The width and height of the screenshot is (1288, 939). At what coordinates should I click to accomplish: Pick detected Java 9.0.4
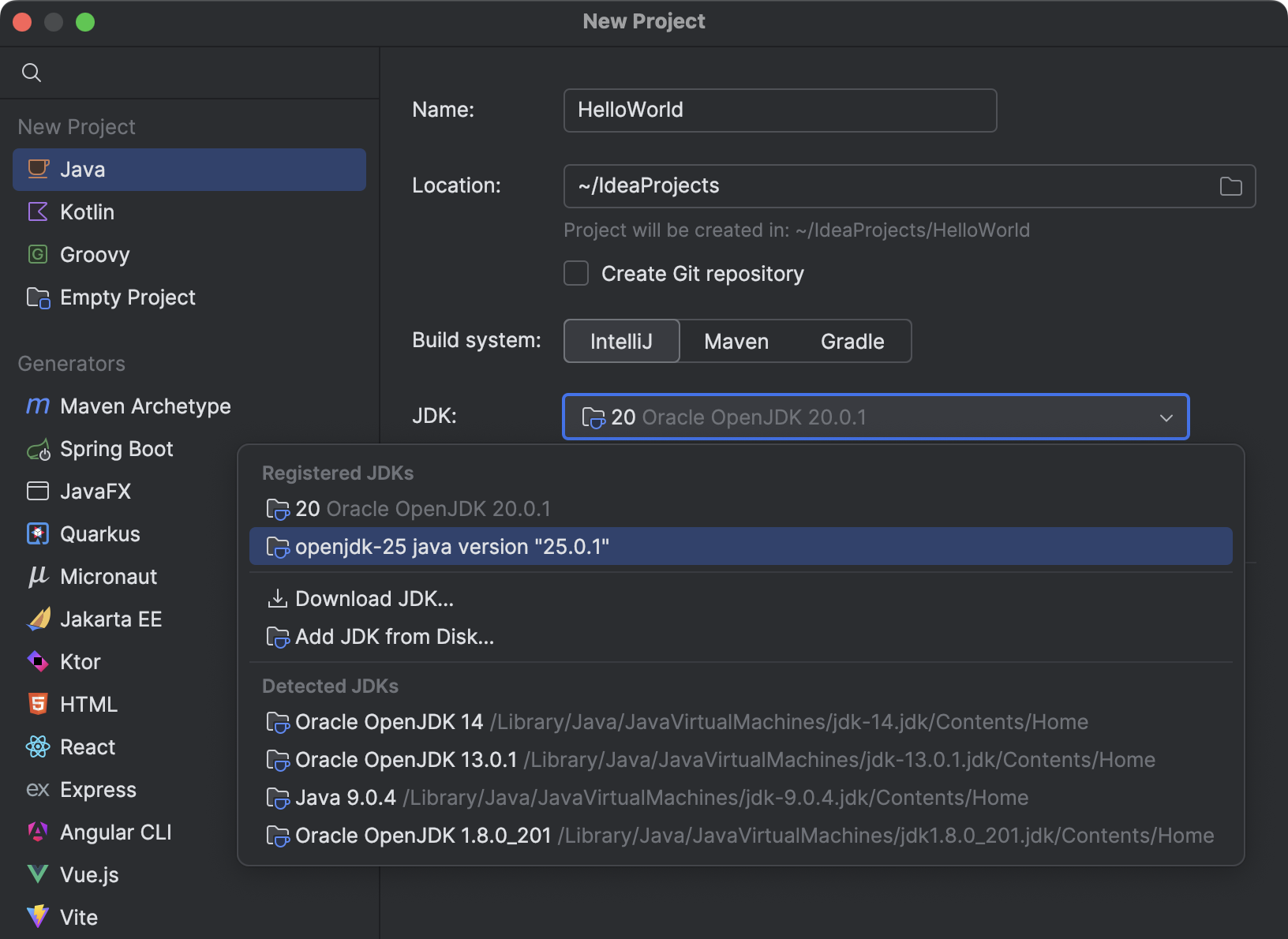[740, 798]
